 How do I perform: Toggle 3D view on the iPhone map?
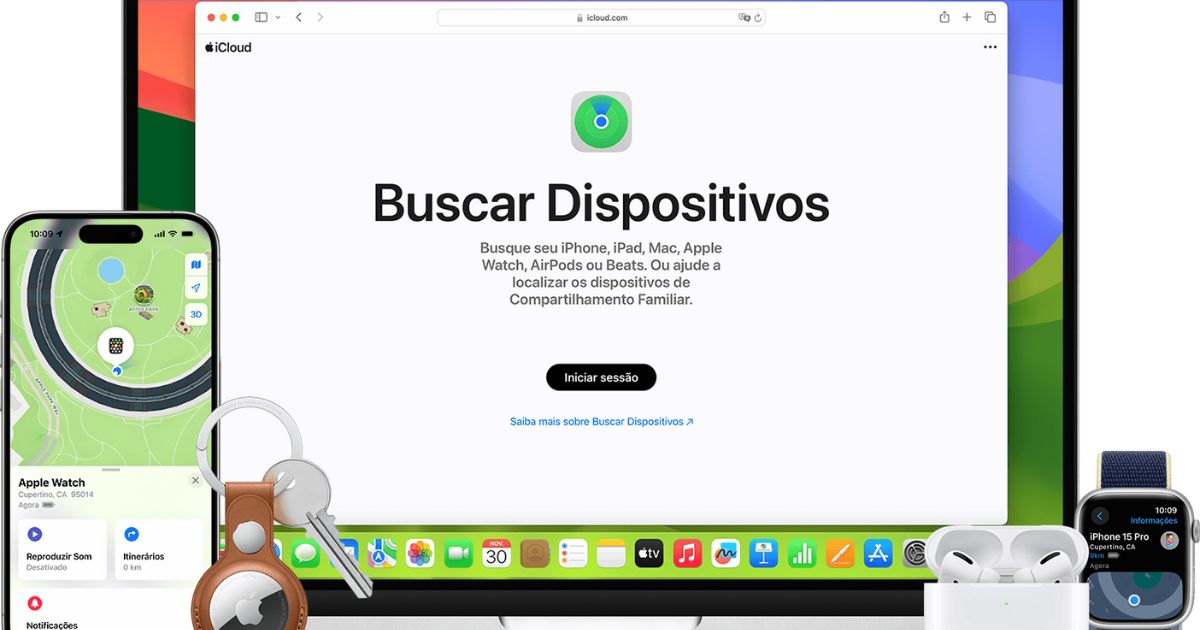(196, 314)
